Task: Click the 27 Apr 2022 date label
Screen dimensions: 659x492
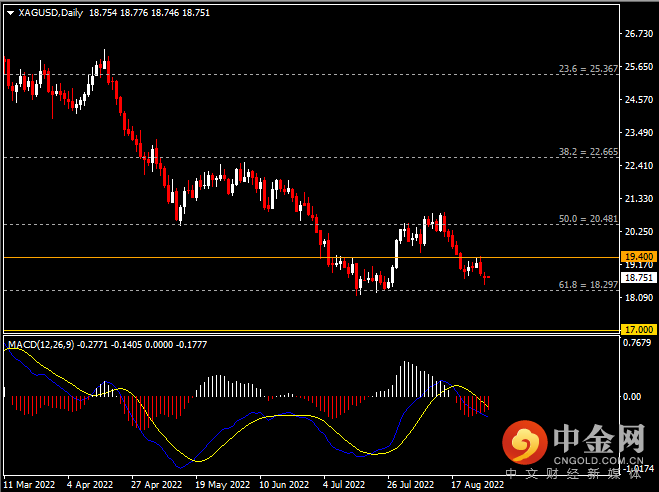Action: [156, 484]
